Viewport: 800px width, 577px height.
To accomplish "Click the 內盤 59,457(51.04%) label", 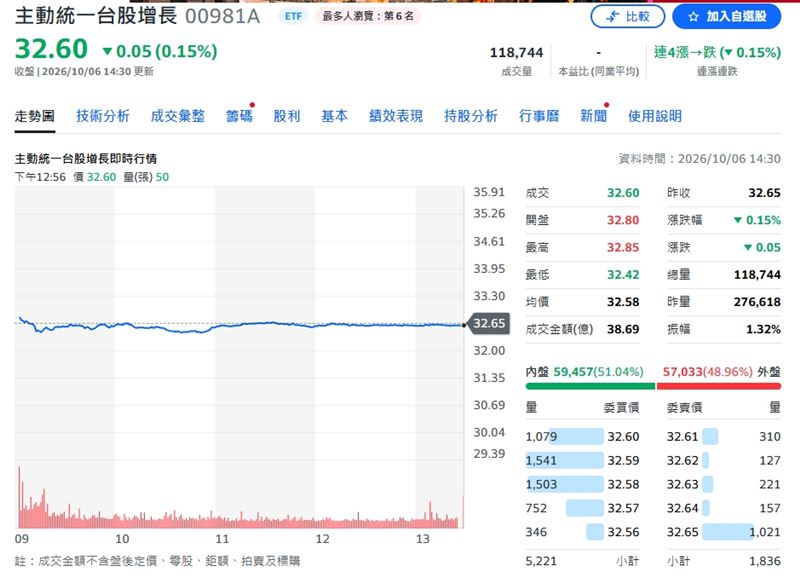I will tap(585, 372).
